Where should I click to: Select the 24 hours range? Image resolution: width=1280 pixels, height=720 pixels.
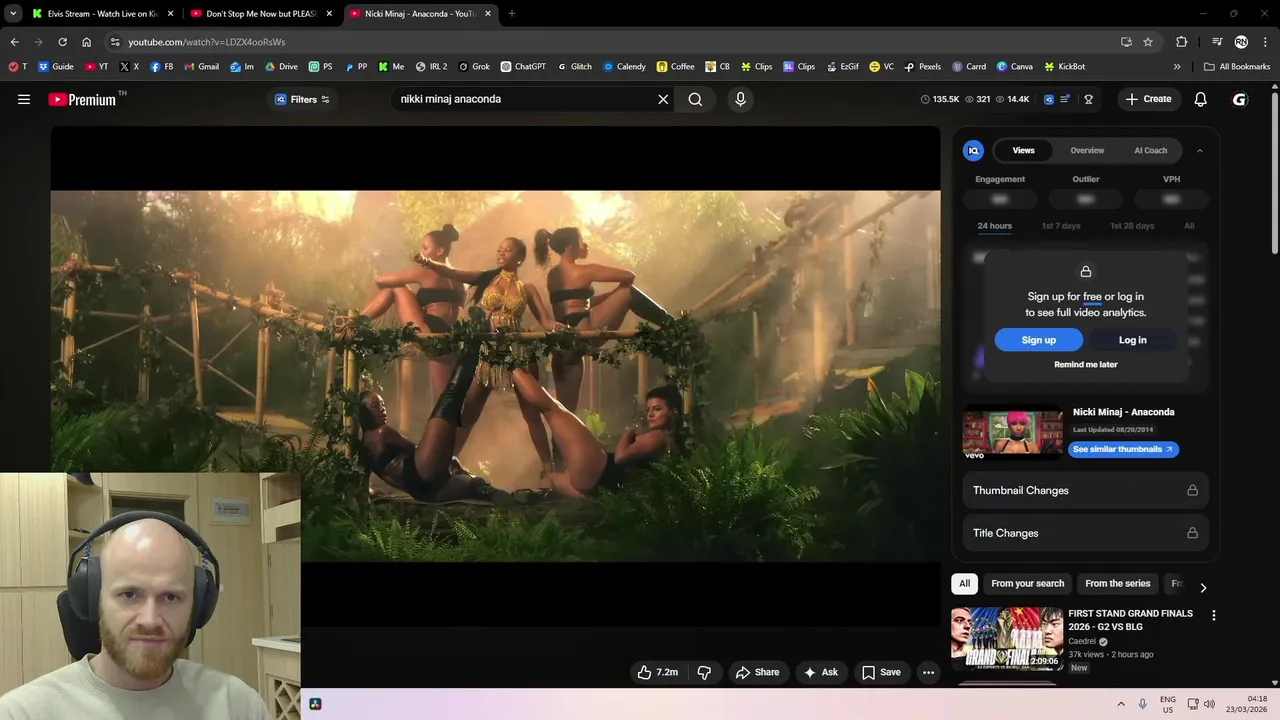pos(994,226)
